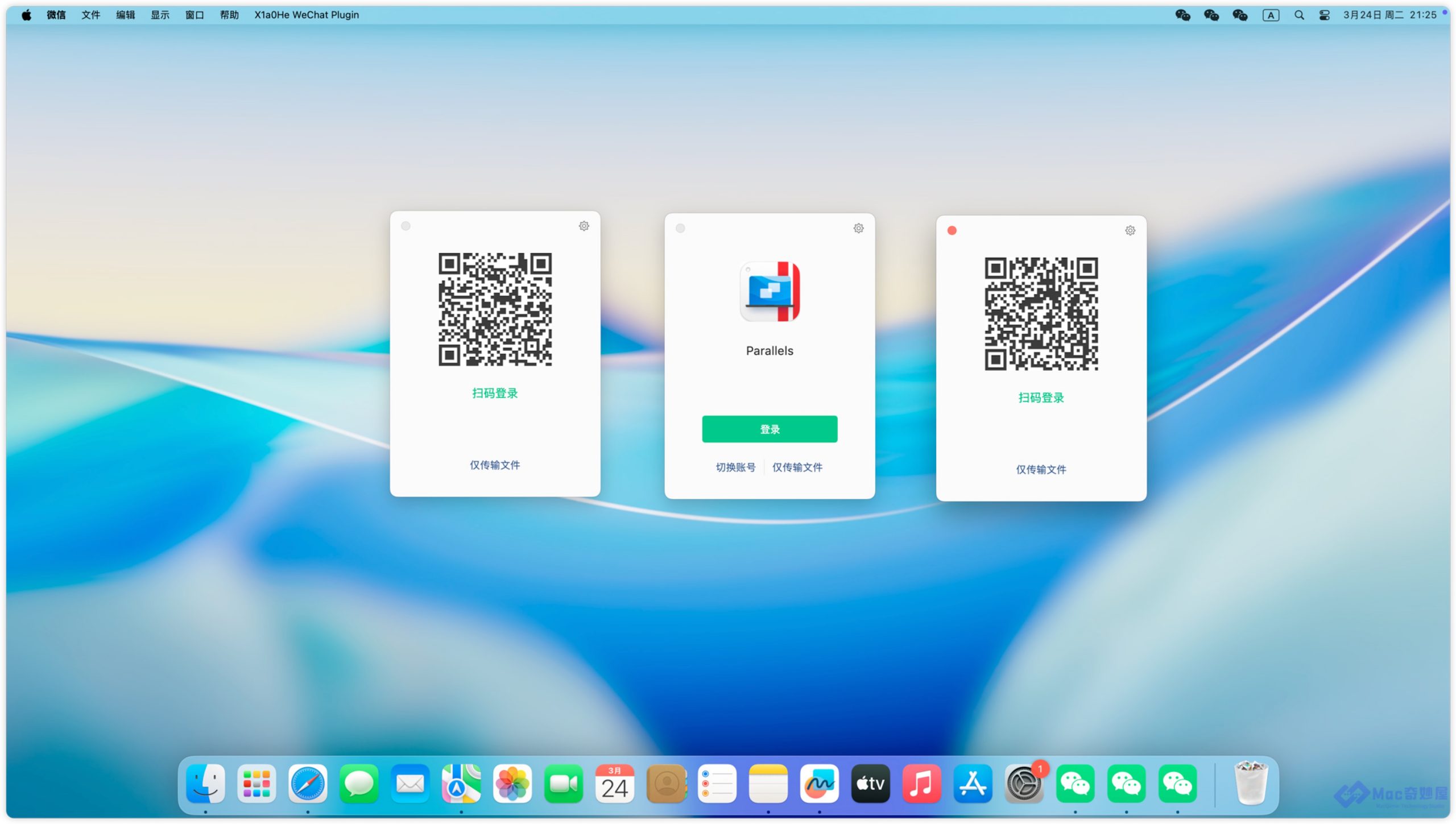The image size is (1456, 824).
Task: Open the 文件 menu
Action: point(90,15)
